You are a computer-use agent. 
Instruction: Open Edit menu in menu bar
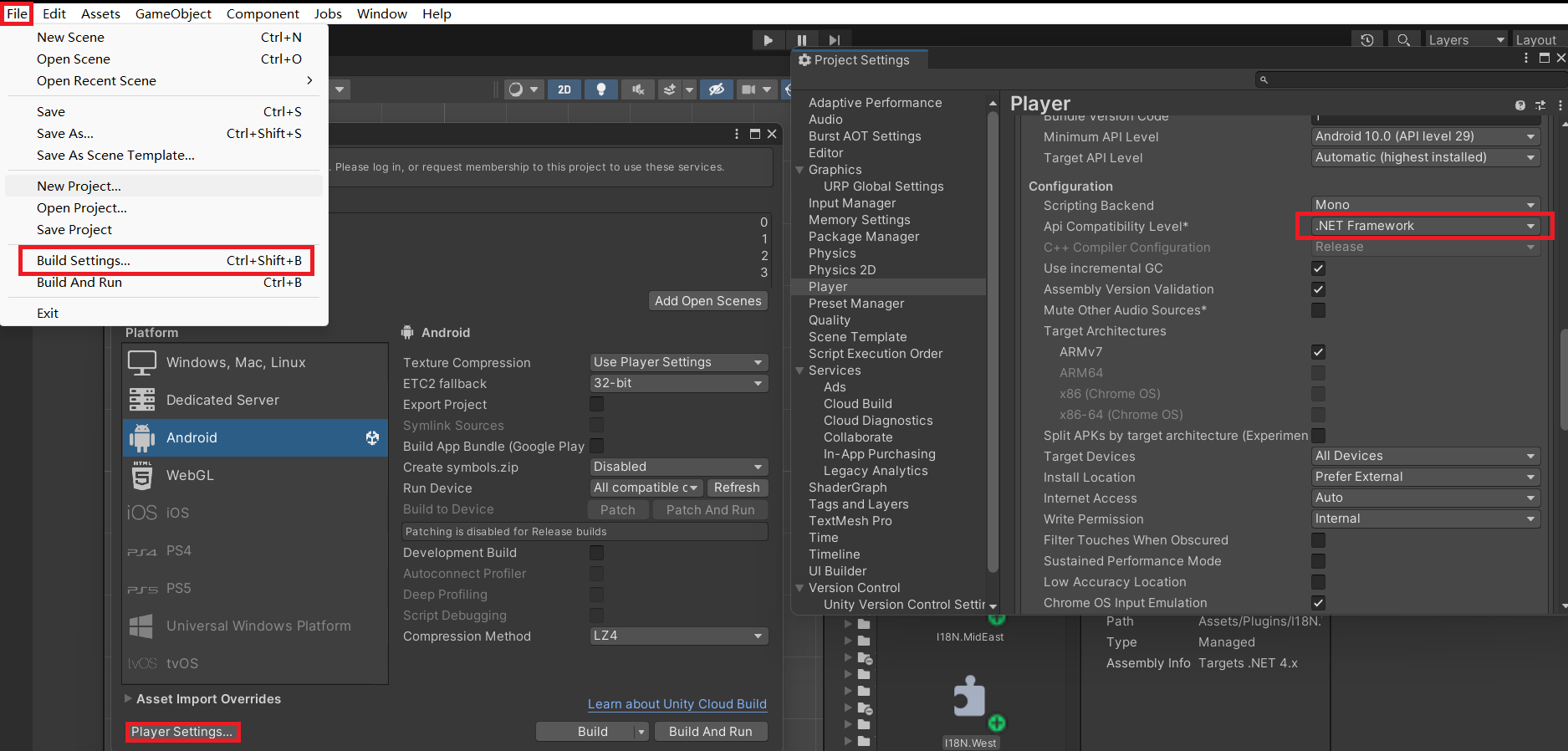[54, 13]
